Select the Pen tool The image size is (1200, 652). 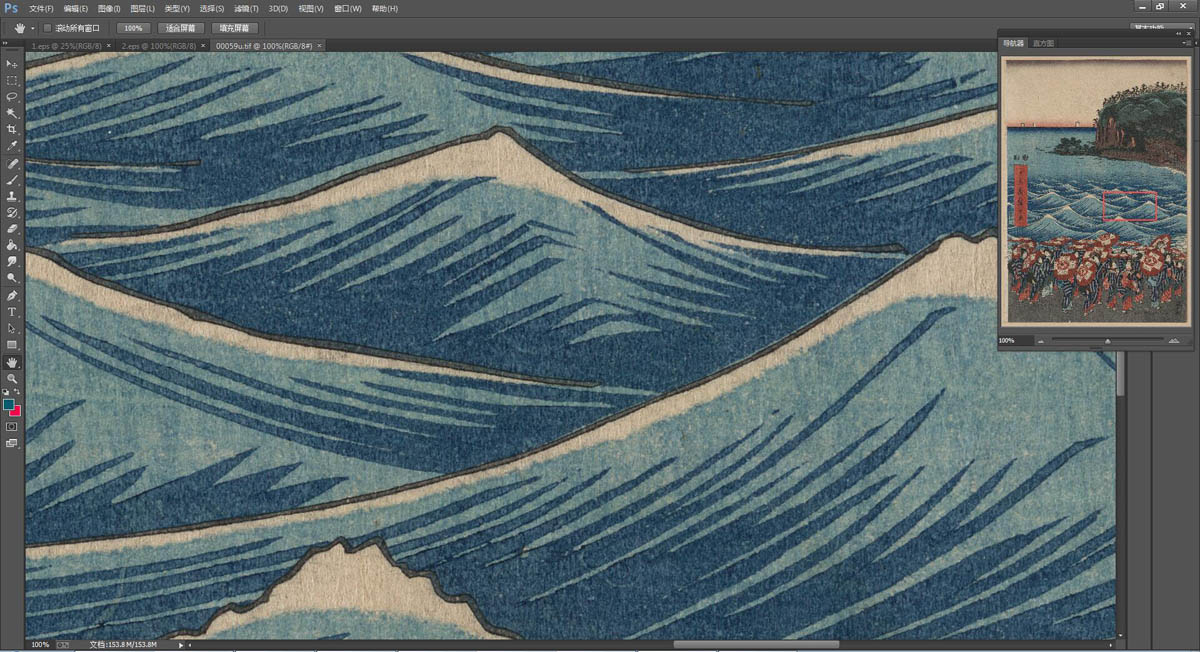click(12, 296)
